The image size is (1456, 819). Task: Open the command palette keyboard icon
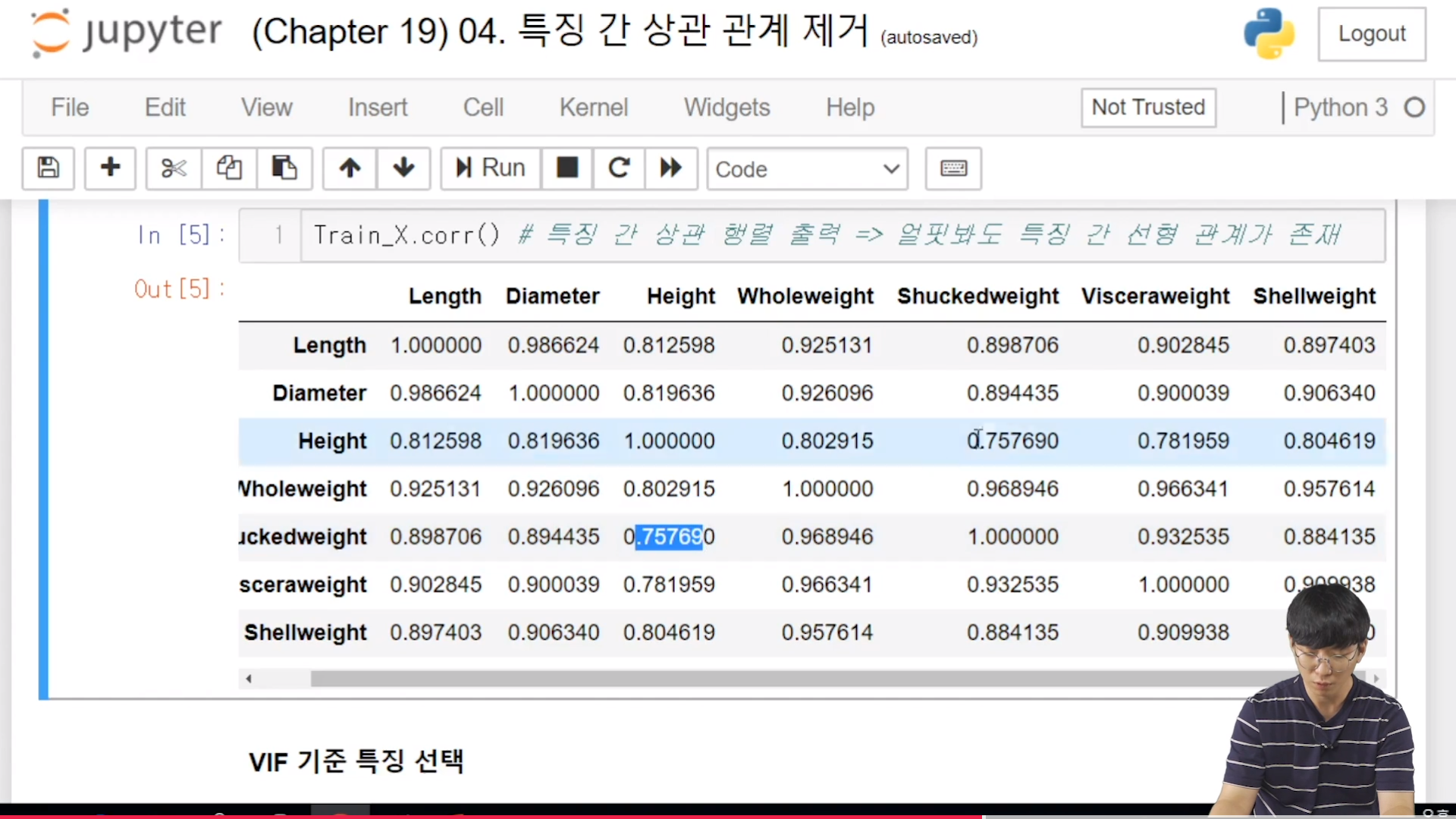point(953,168)
